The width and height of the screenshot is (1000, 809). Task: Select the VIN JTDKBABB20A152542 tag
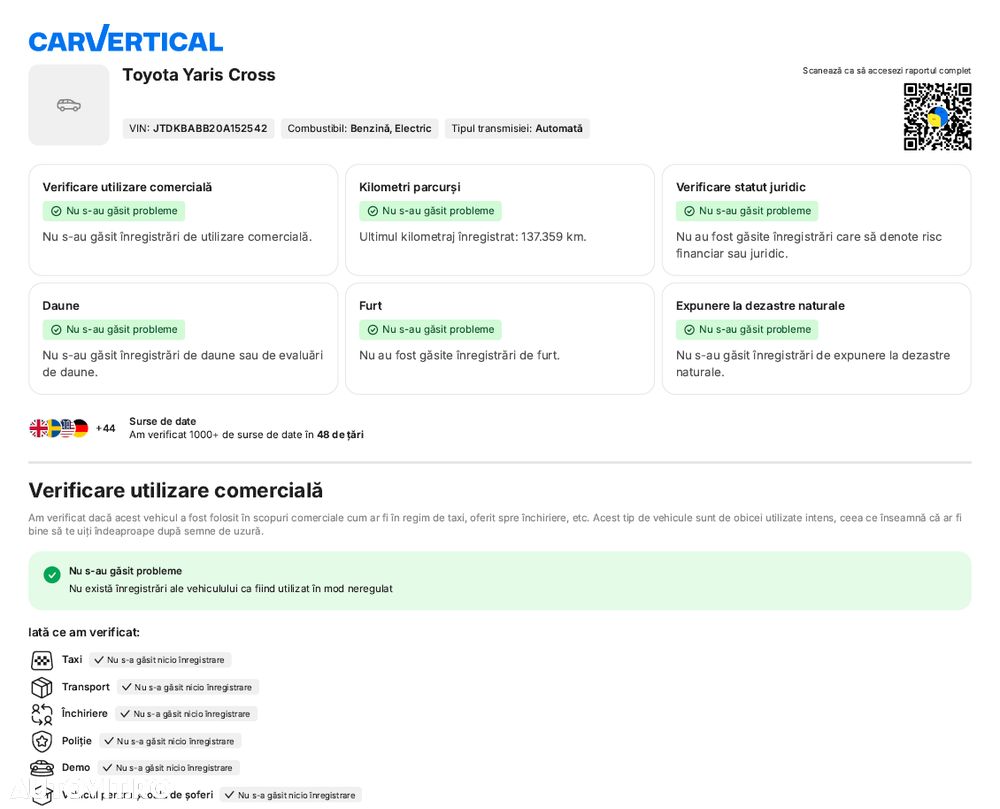point(198,128)
